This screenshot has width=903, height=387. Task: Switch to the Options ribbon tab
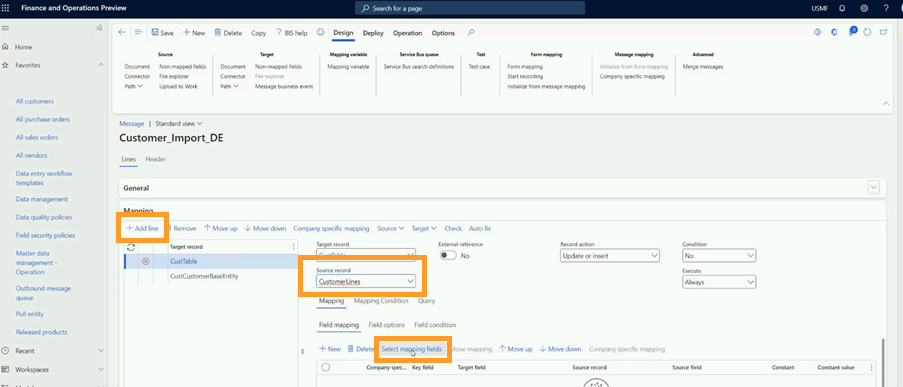click(443, 33)
